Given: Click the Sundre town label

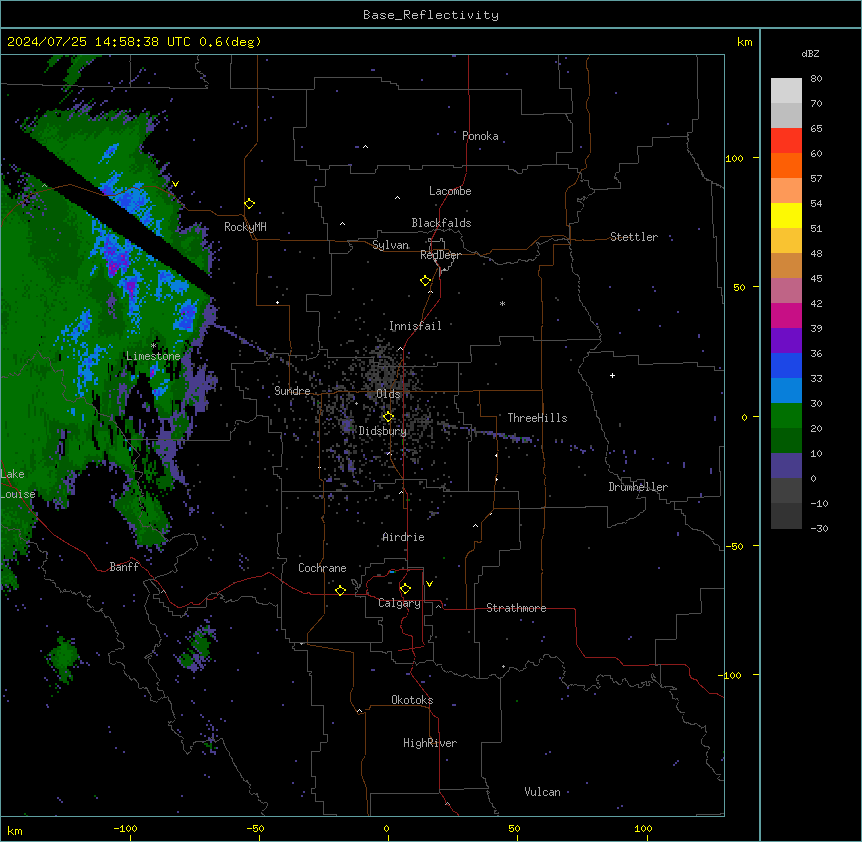Looking at the screenshot, I should pyautogui.click(x=292, y=391).
